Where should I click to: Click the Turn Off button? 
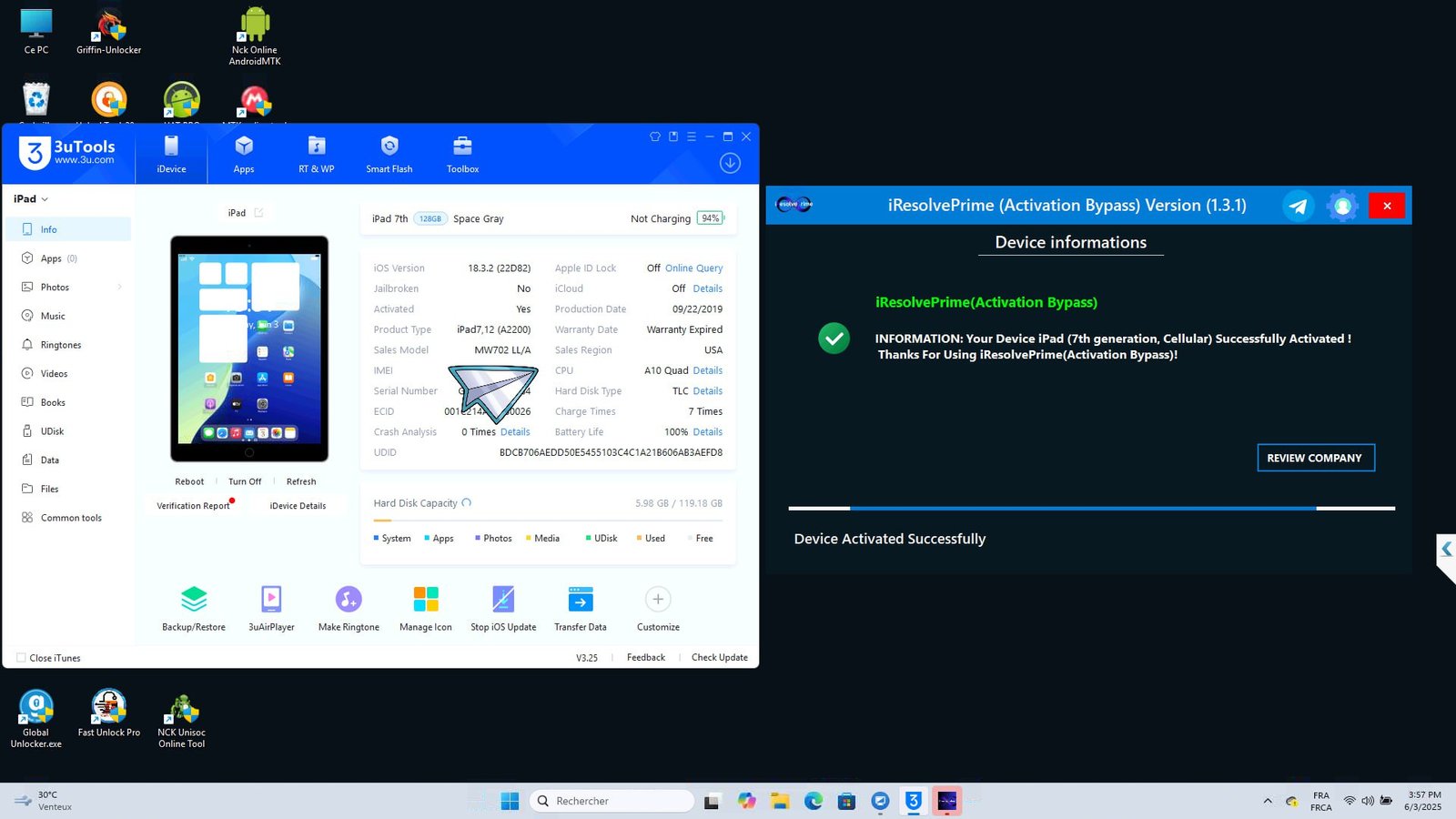(x=245, y=481)
